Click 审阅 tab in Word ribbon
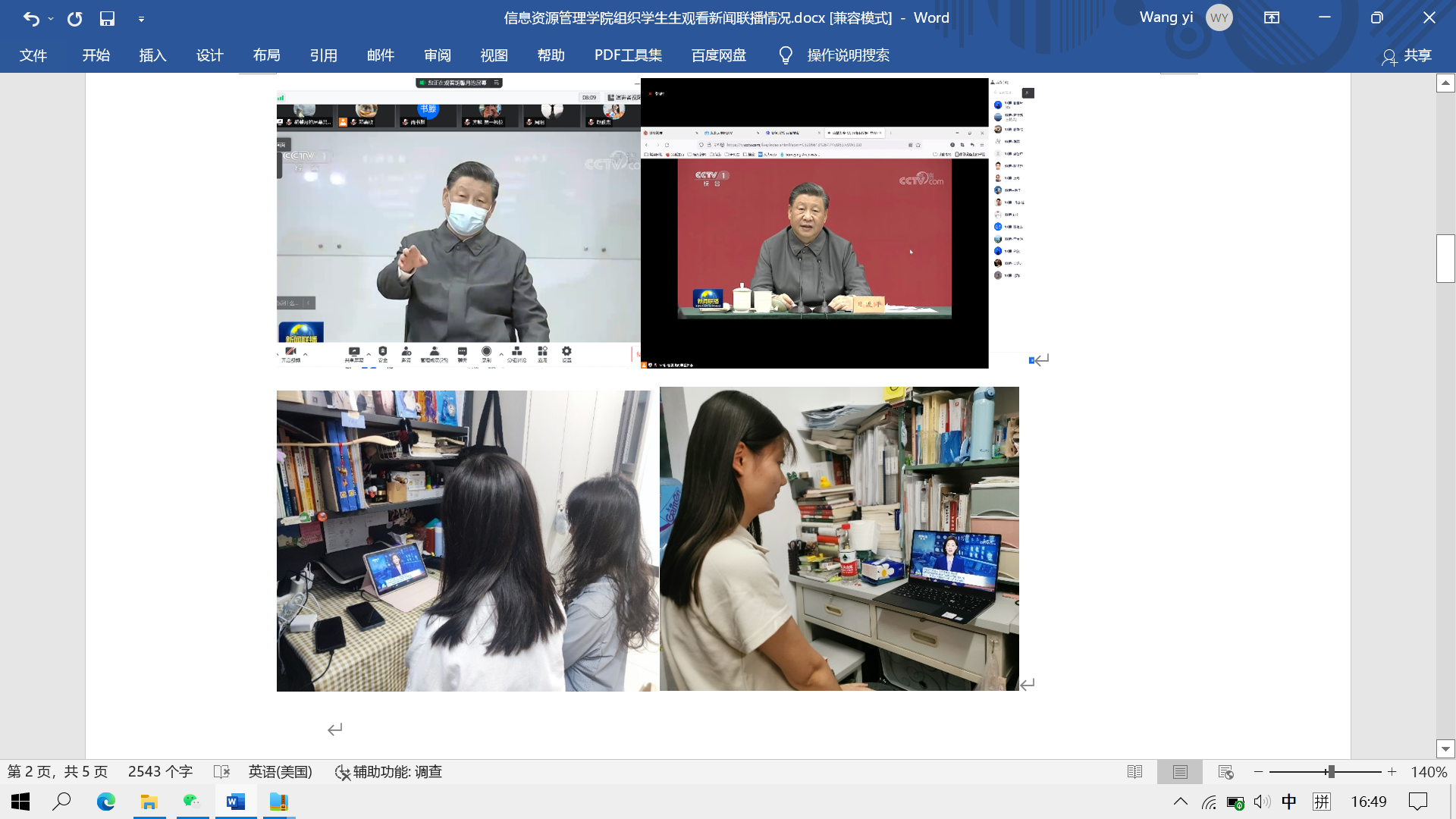 tap(437, 55)
